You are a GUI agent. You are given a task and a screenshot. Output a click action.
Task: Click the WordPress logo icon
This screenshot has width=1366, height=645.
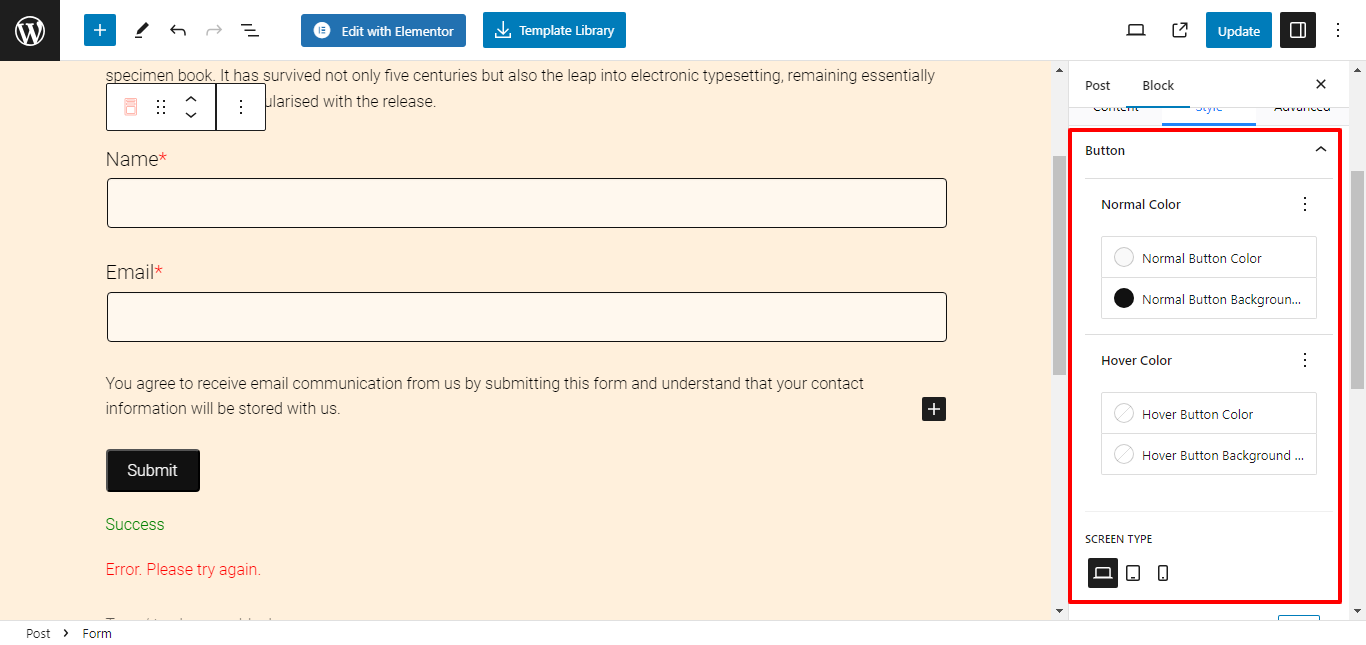coord(30,30)
